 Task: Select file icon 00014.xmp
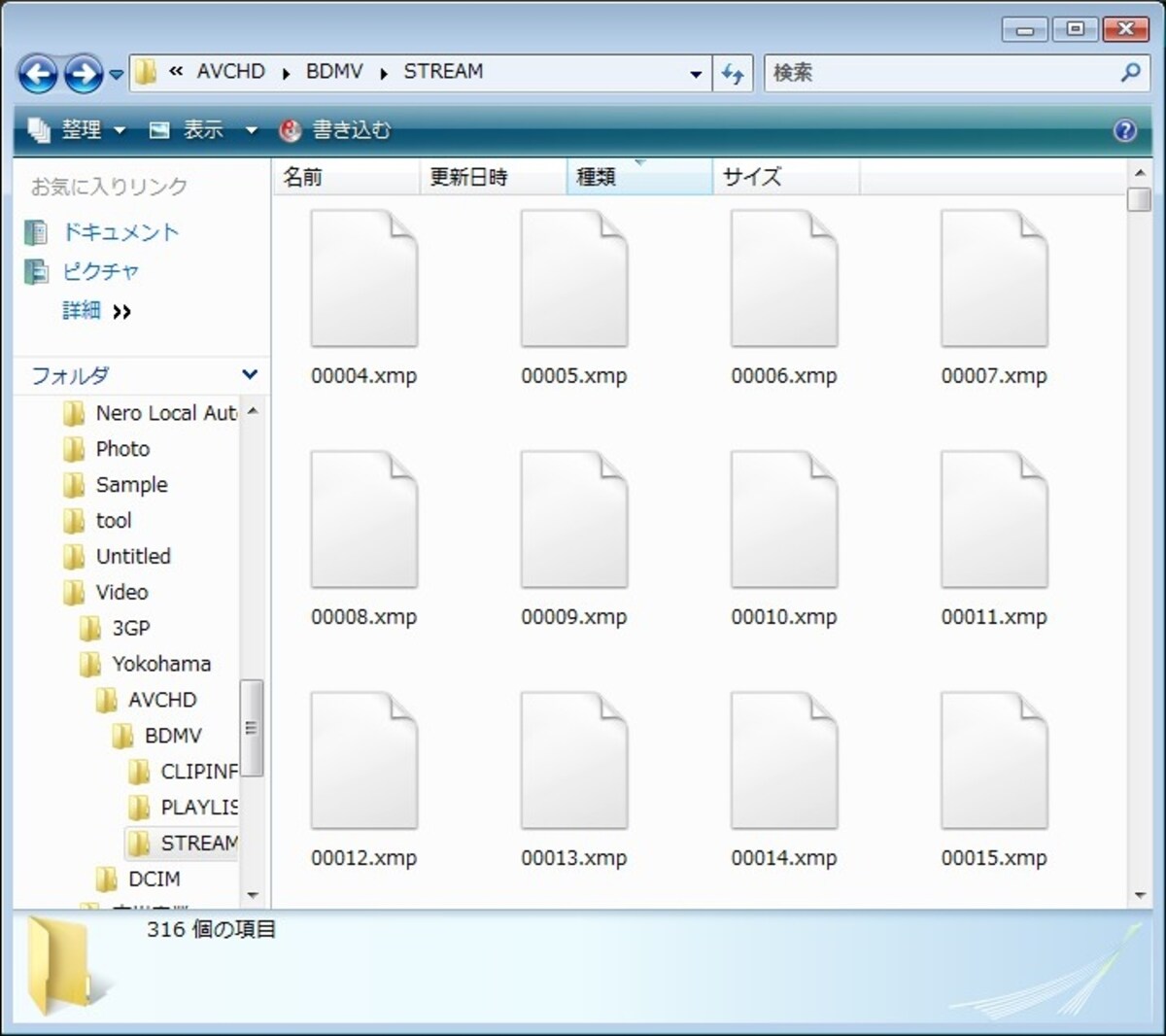[784, 761]
